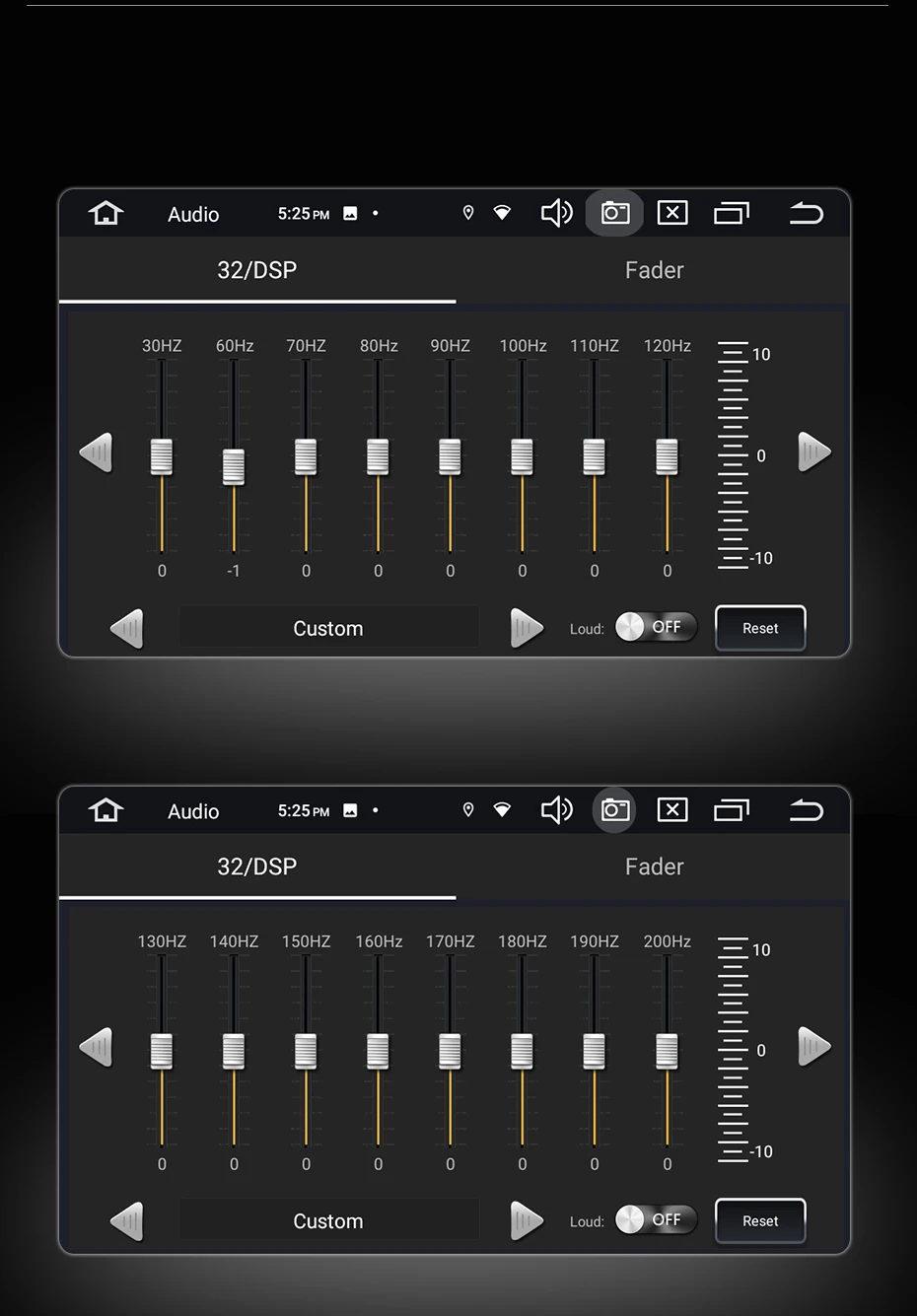Click Audio title in bottom screen
917x1316 pixels.
pos(193,811)
